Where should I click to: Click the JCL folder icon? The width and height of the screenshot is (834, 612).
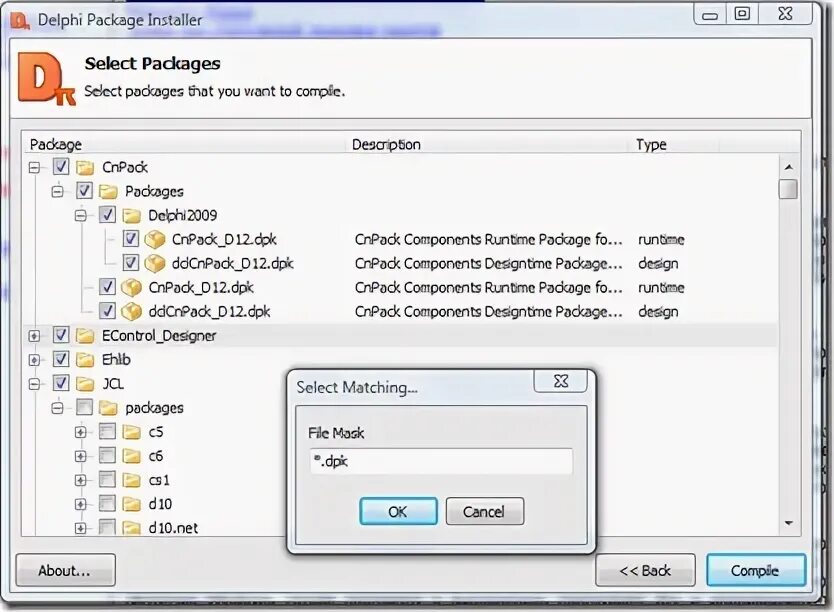(x=85, y=384)
